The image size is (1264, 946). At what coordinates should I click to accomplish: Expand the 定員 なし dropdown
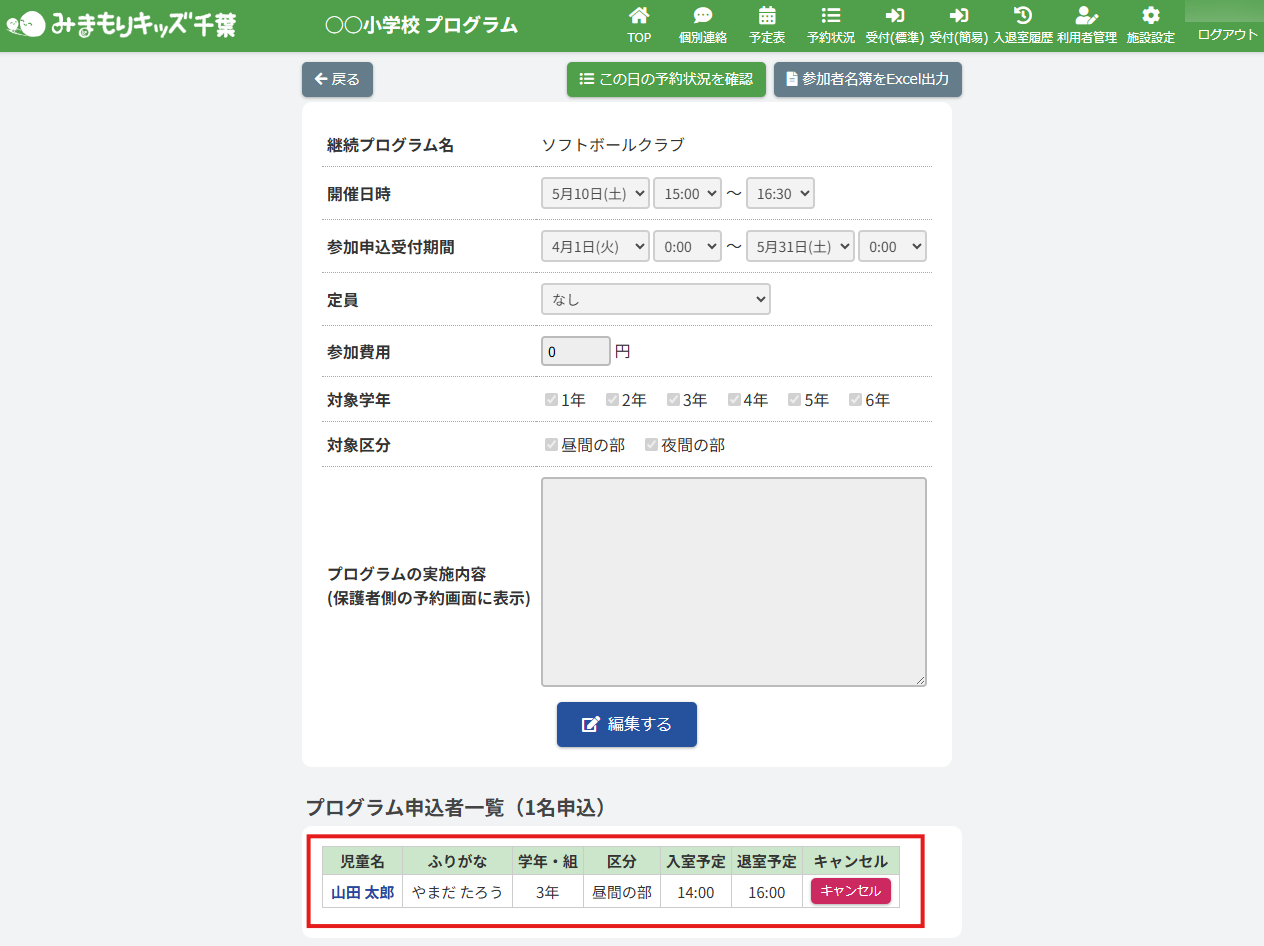[655, 299]
